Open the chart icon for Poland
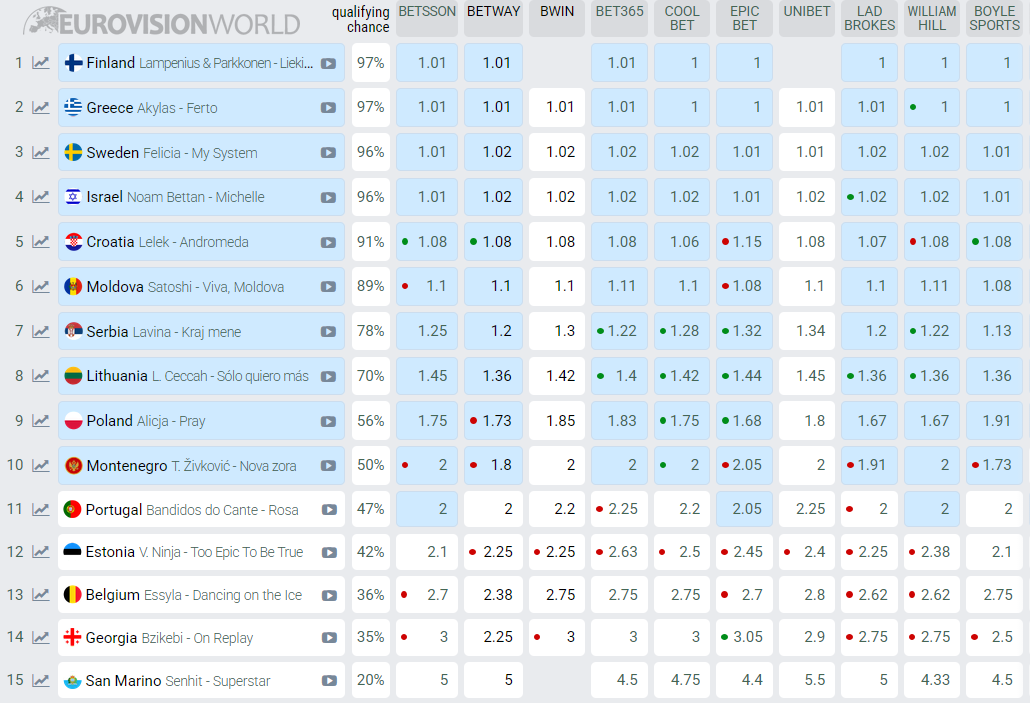1030x703 pixels. click(41, 420)
